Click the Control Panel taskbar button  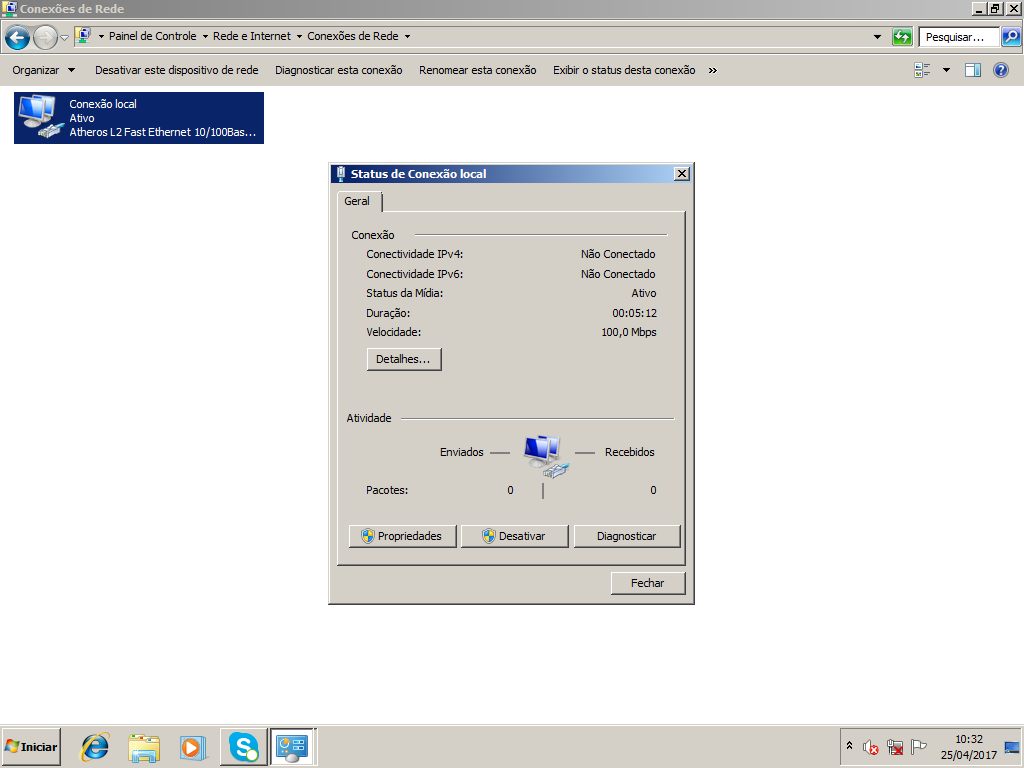(x=293, y=747)
